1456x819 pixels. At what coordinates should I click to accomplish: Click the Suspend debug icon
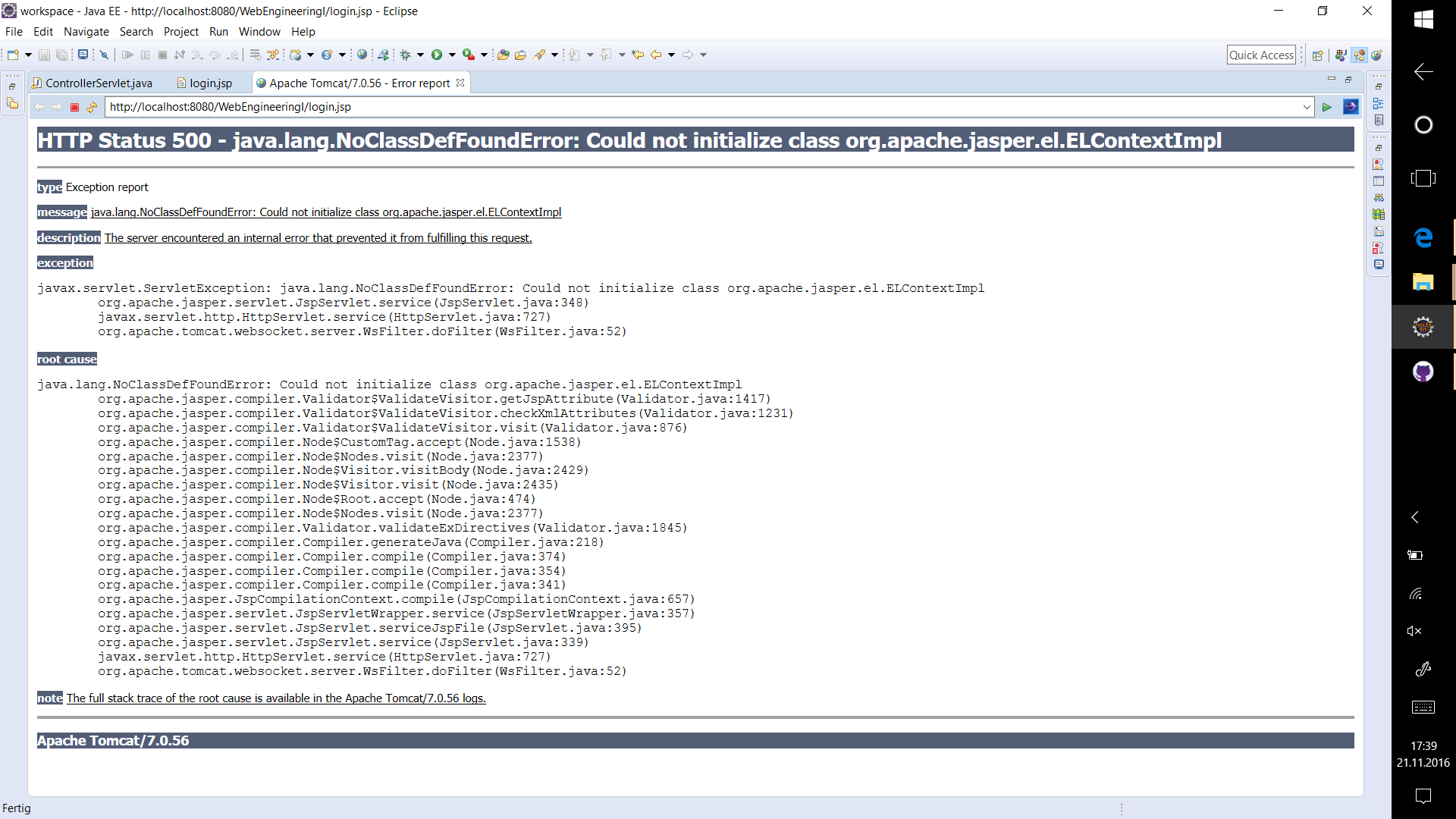[145, 55]
